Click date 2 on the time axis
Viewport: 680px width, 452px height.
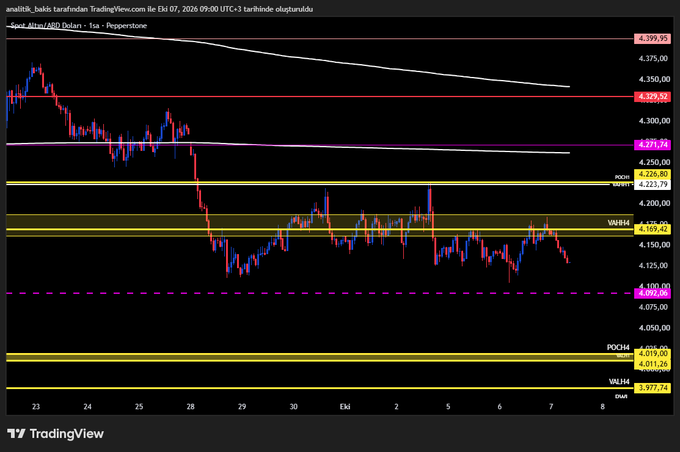(396, 406)
